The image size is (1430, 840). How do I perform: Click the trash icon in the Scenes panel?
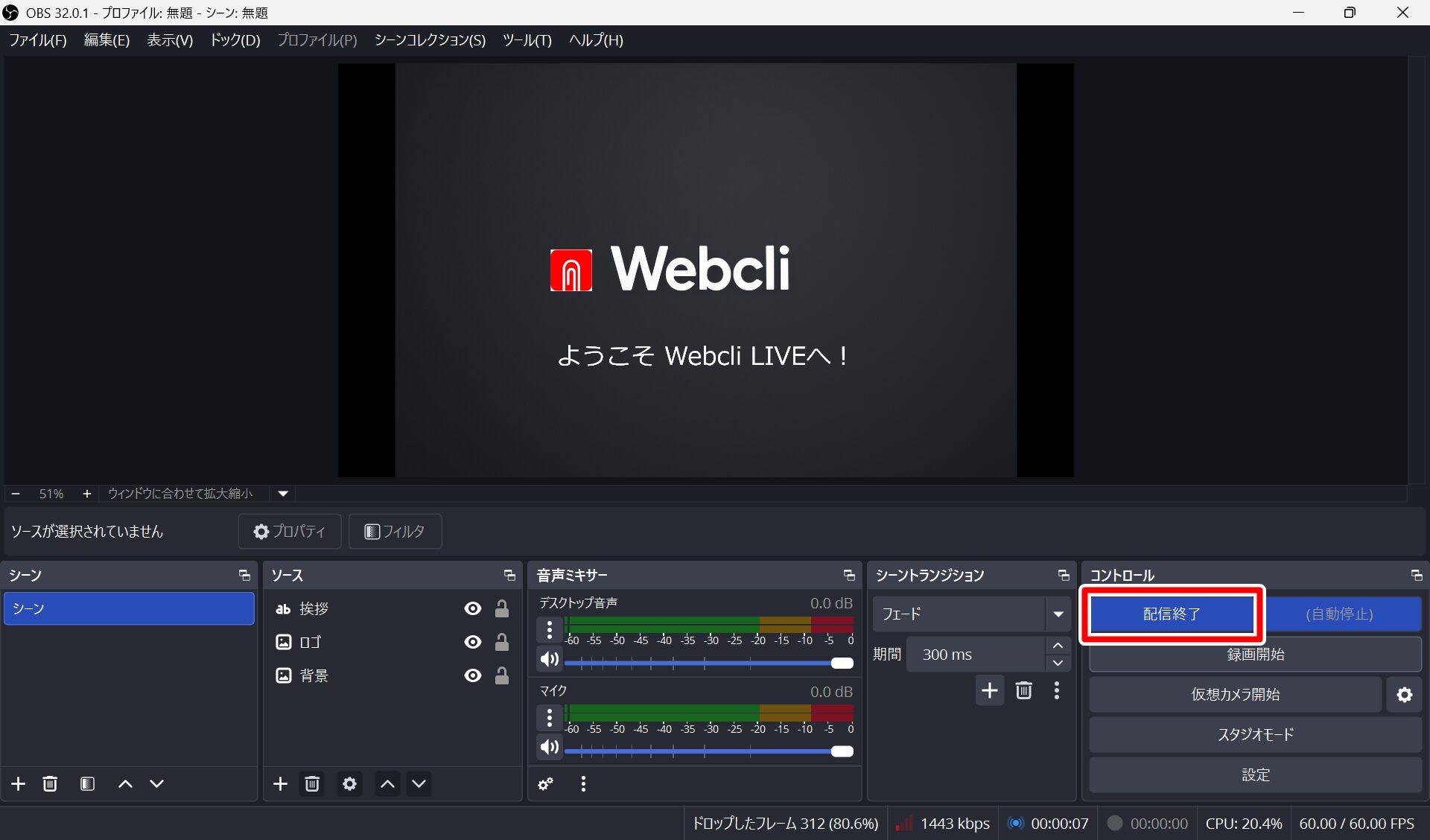[x=50, y=783]
